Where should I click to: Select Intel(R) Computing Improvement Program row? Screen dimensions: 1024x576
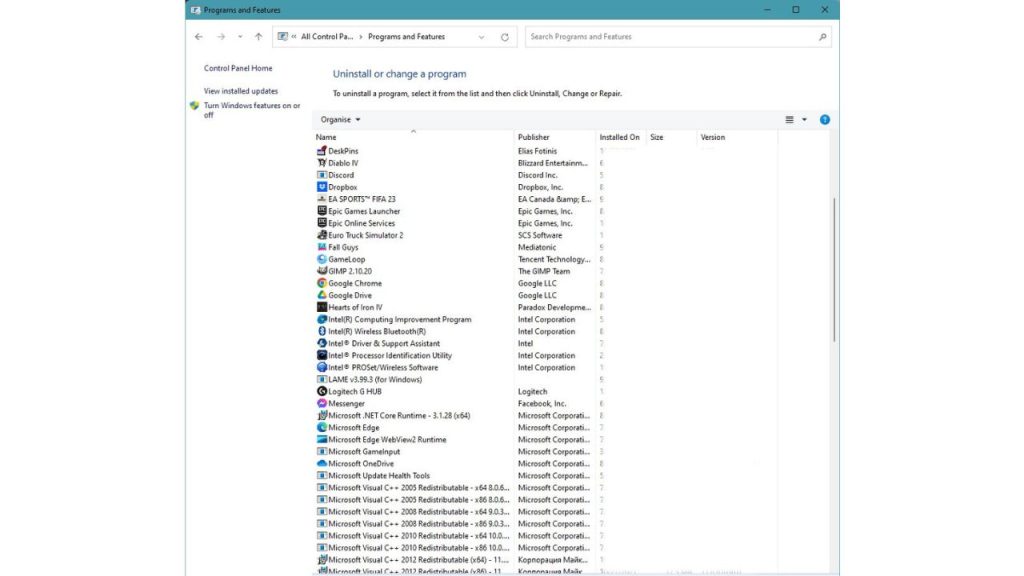tap(545, 319)
